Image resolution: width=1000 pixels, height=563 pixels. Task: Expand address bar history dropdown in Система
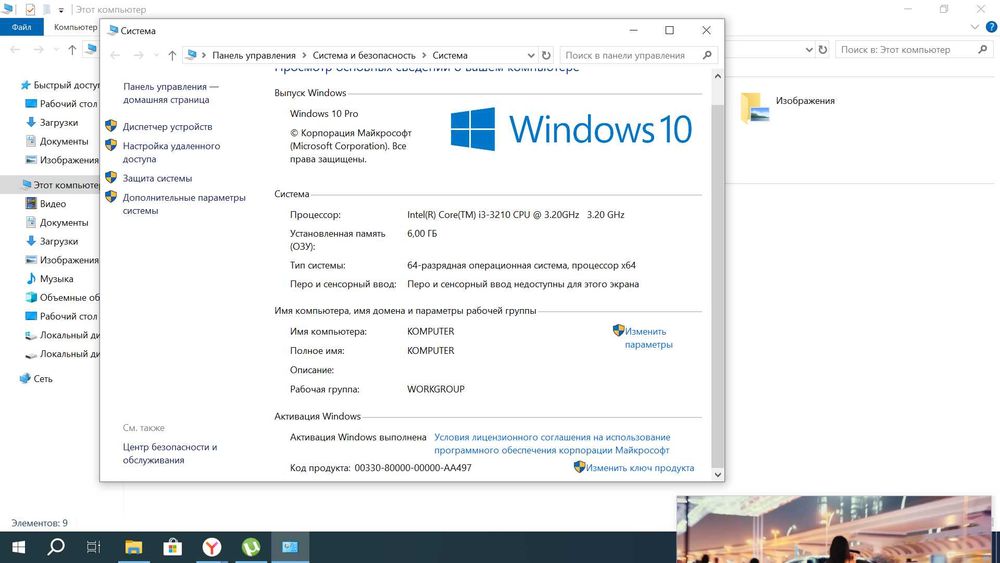click(531, 55)
